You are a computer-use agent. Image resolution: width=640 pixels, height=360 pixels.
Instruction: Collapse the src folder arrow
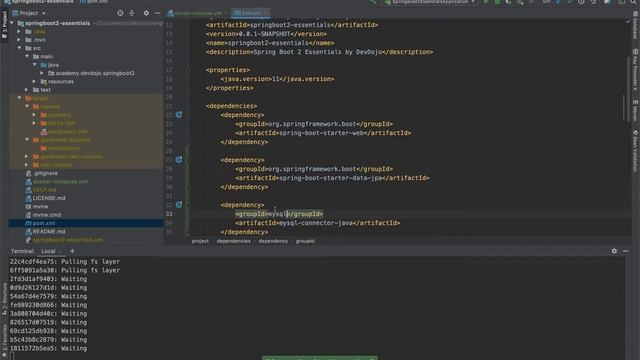[x=19, y=48]
